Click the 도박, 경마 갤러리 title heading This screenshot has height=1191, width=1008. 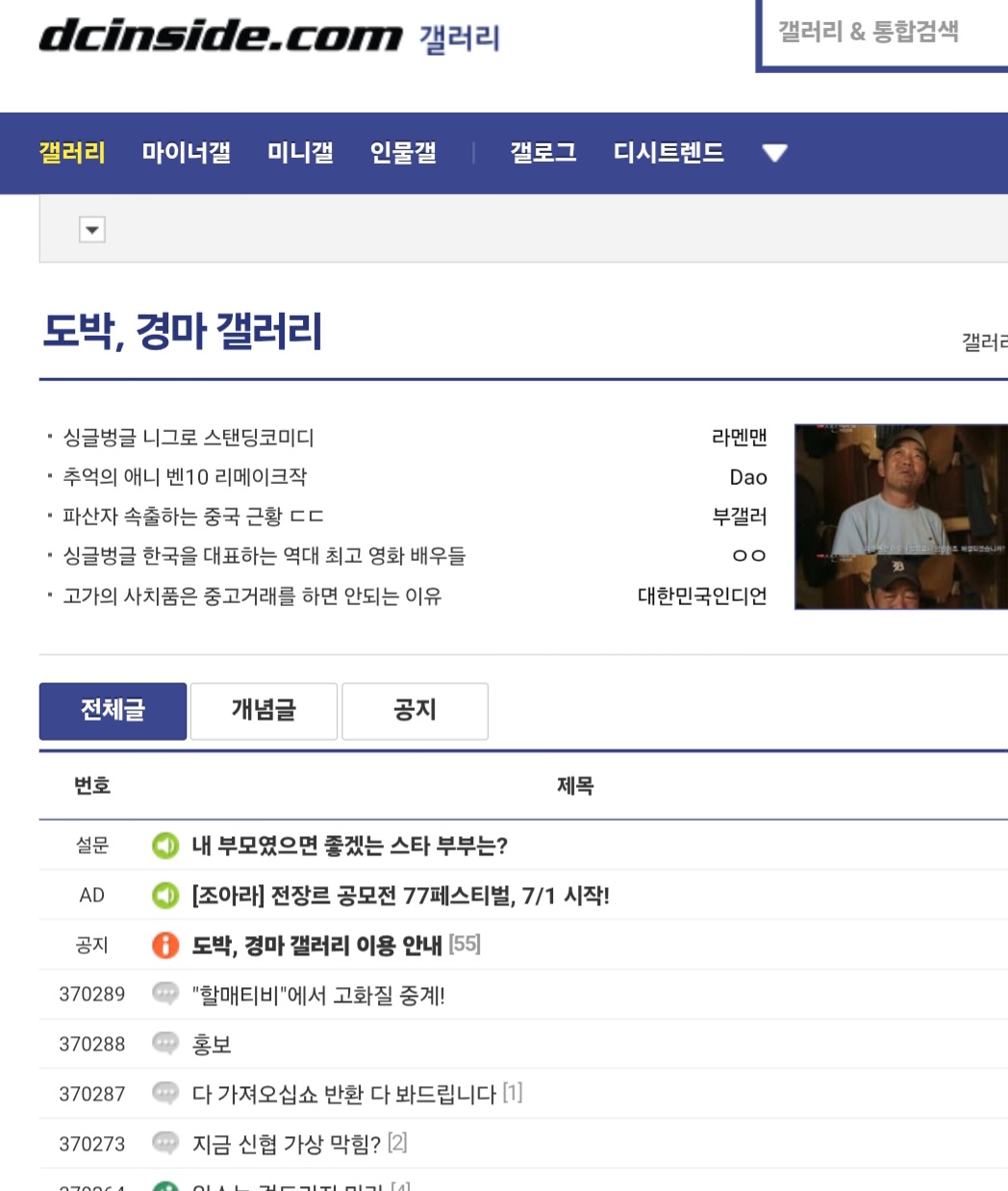pos(183,332)
